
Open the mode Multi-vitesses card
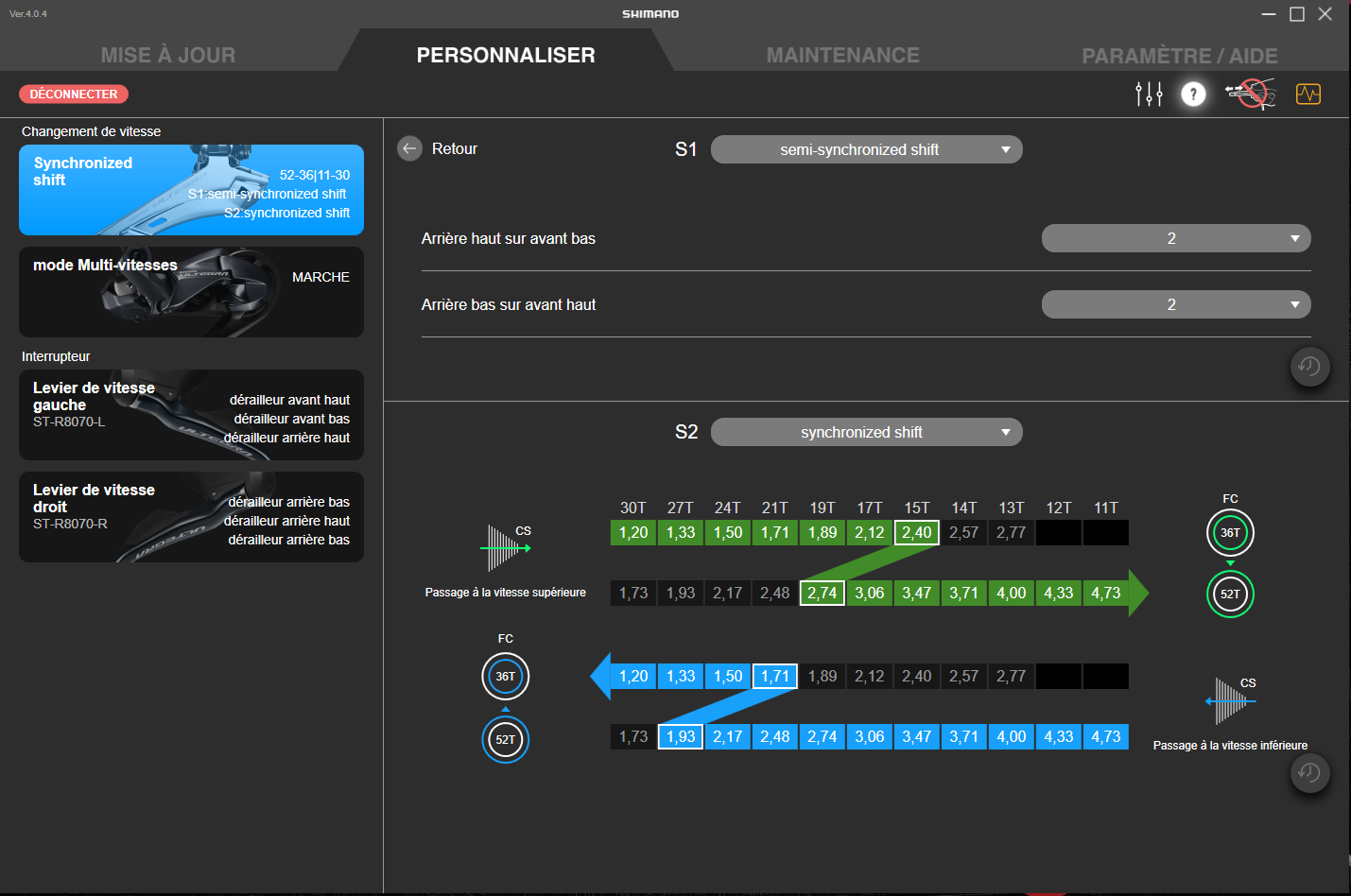click(191, 292)
